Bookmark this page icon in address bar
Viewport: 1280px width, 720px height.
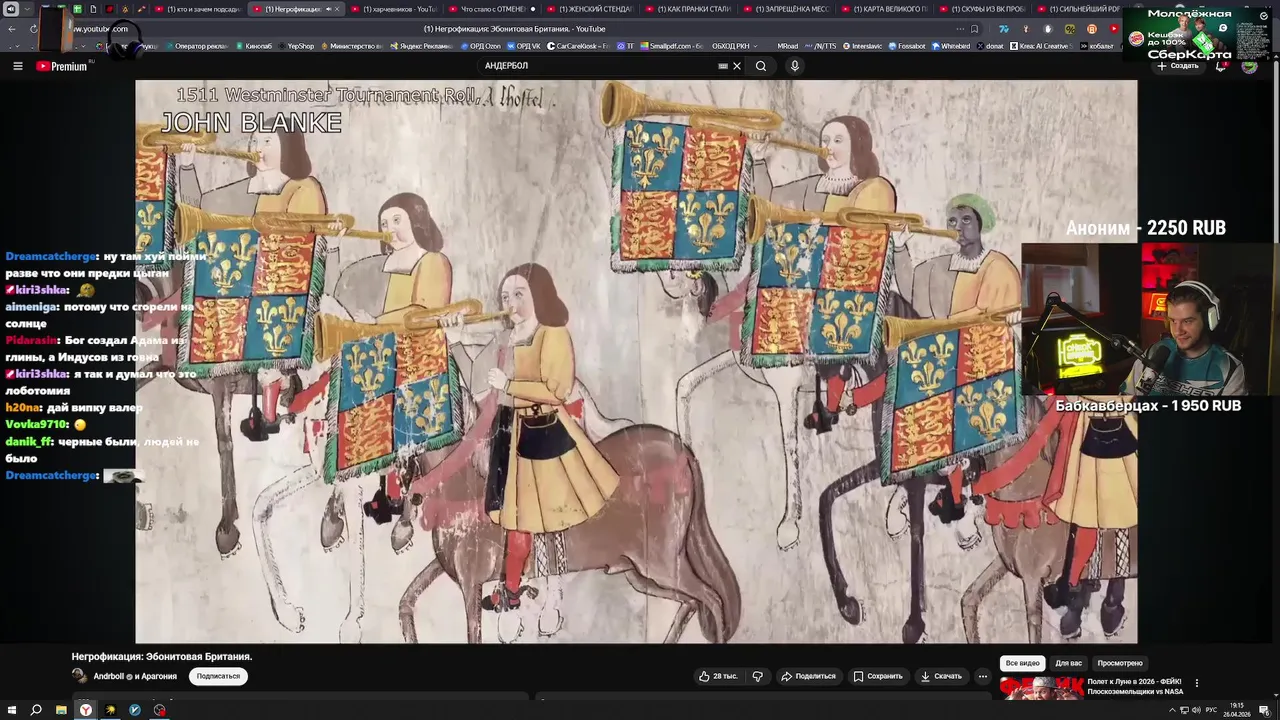(x=974, y=29)
